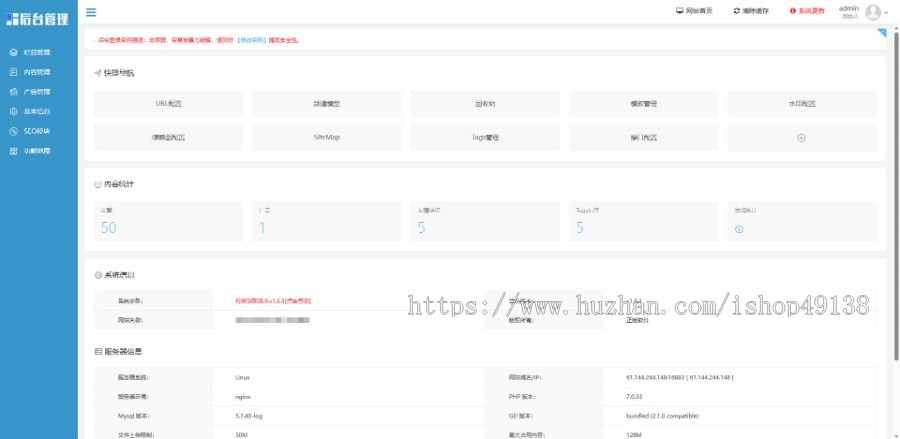Click the refresh icon beside 清除缓存

(736, 11)
